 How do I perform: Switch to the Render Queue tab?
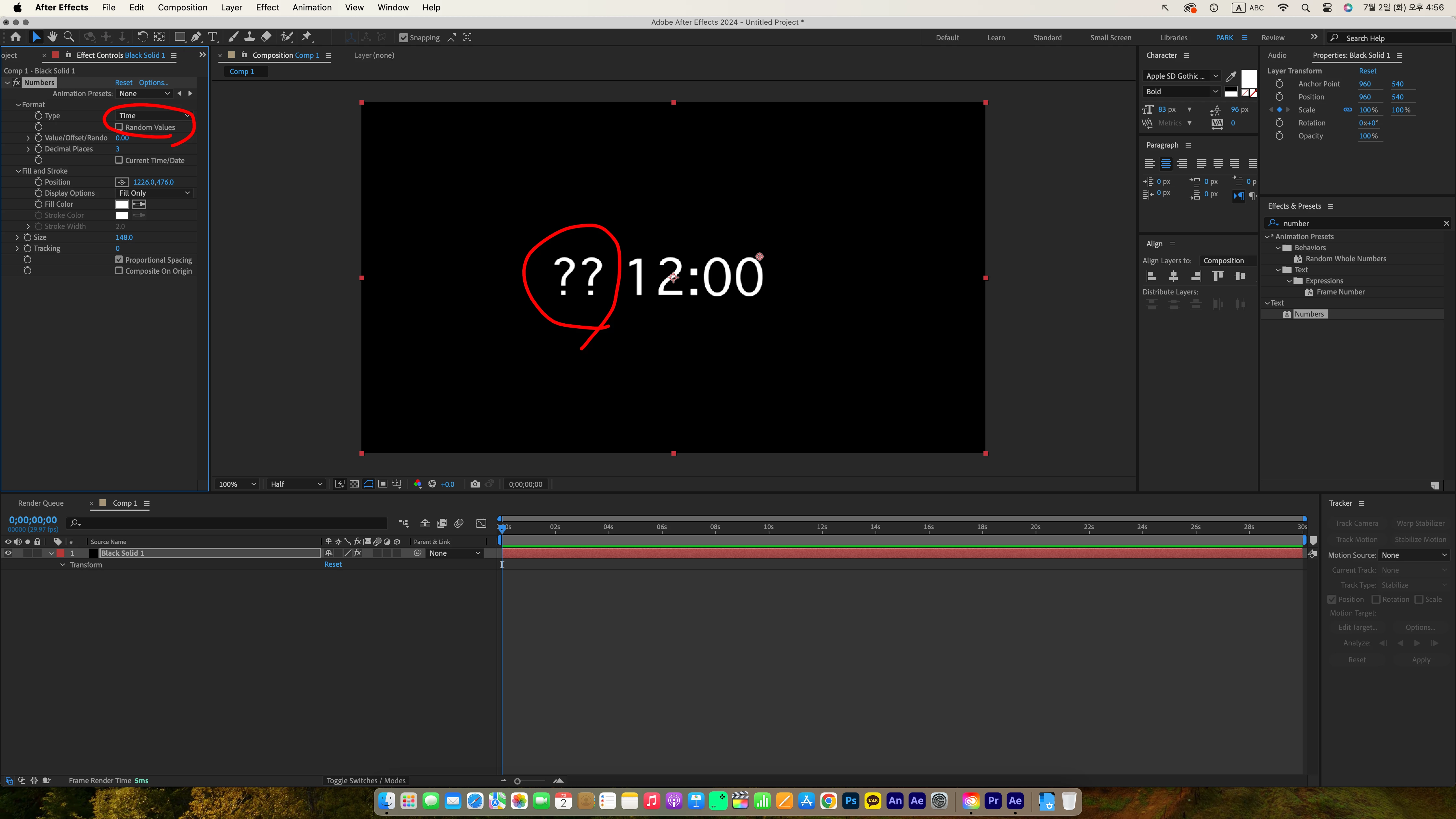point(41,503)
